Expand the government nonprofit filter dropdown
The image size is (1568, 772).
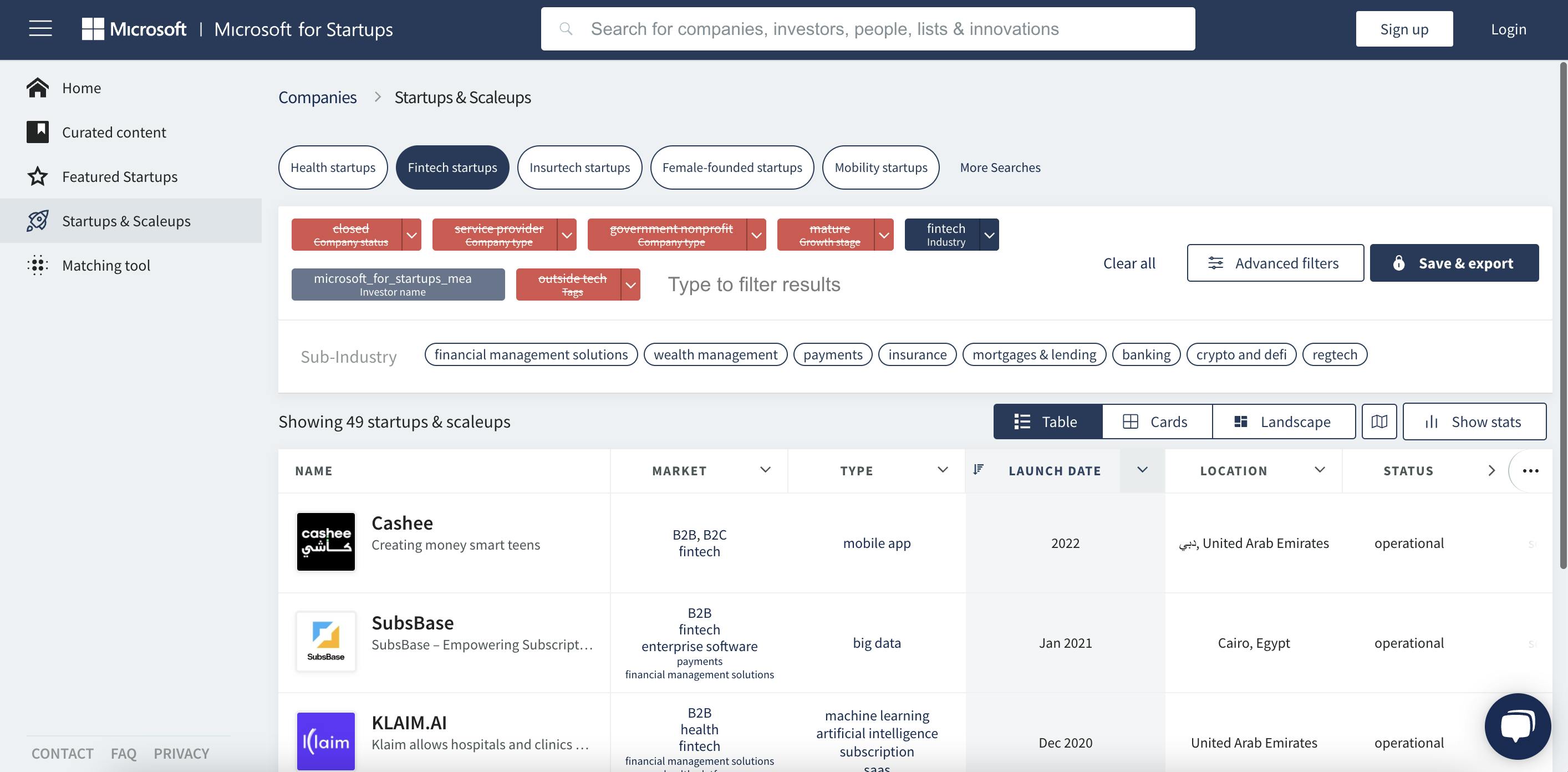pyautogui.click(x=757, y=235)
